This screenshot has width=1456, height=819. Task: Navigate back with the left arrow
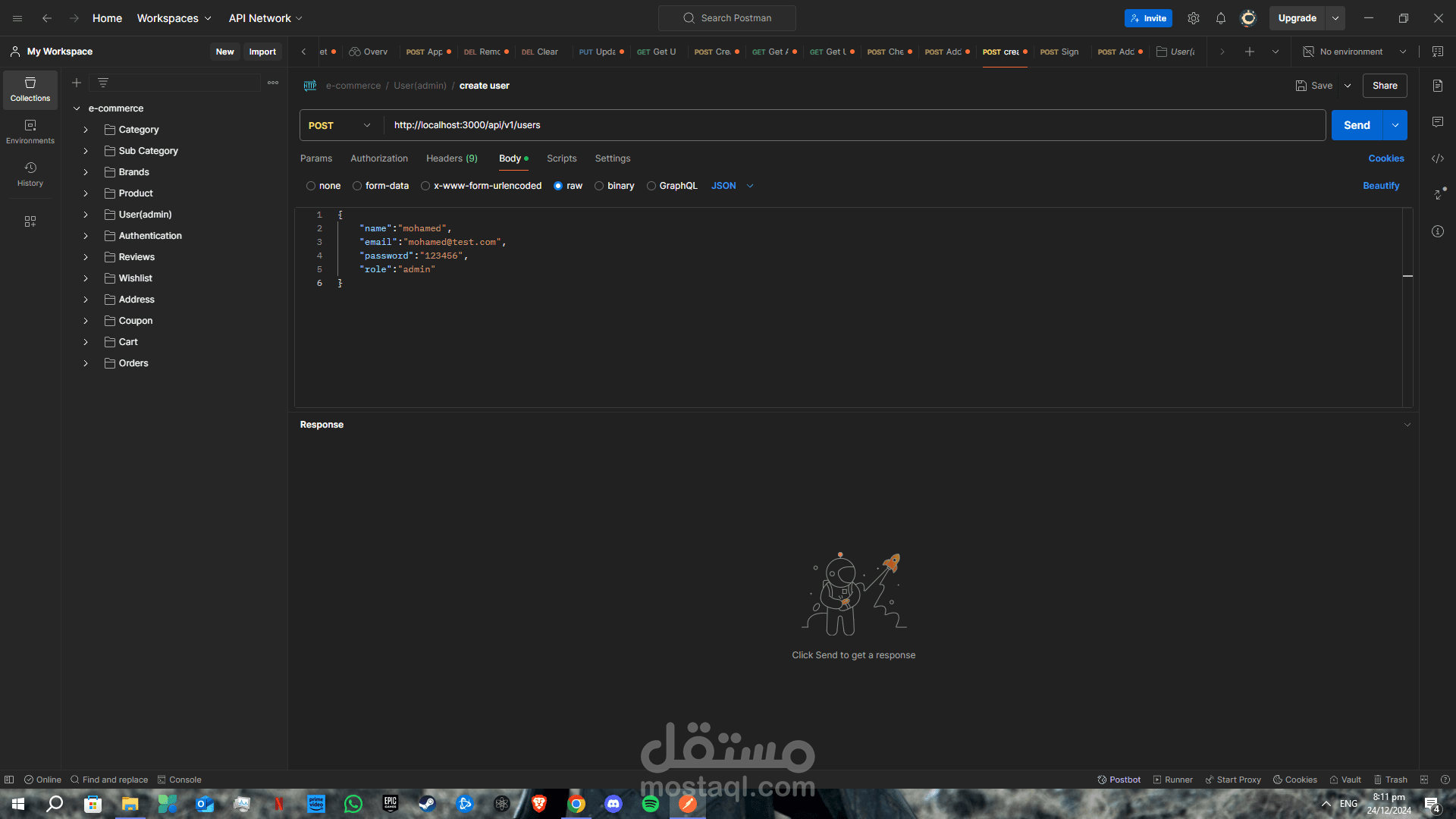[47, 18]
